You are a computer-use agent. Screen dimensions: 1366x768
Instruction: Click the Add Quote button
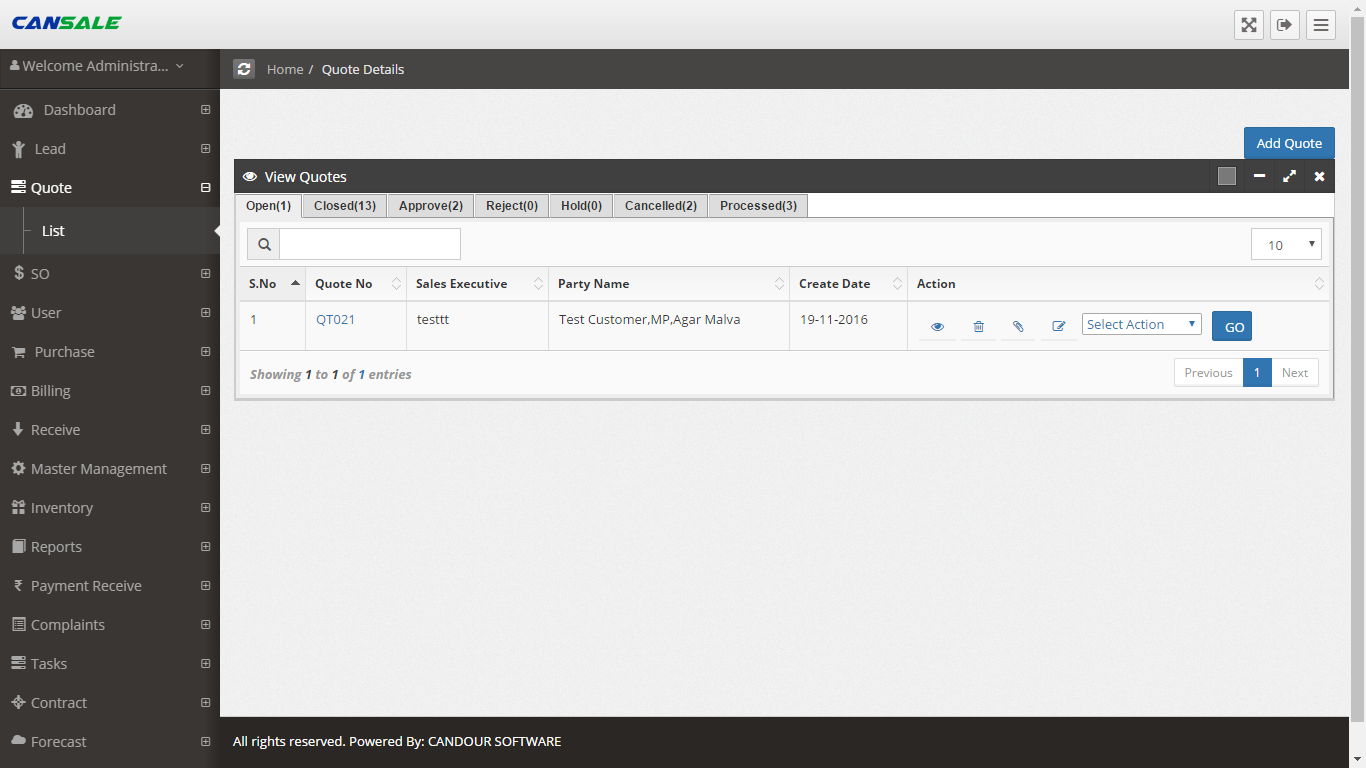click(1289, 143)
